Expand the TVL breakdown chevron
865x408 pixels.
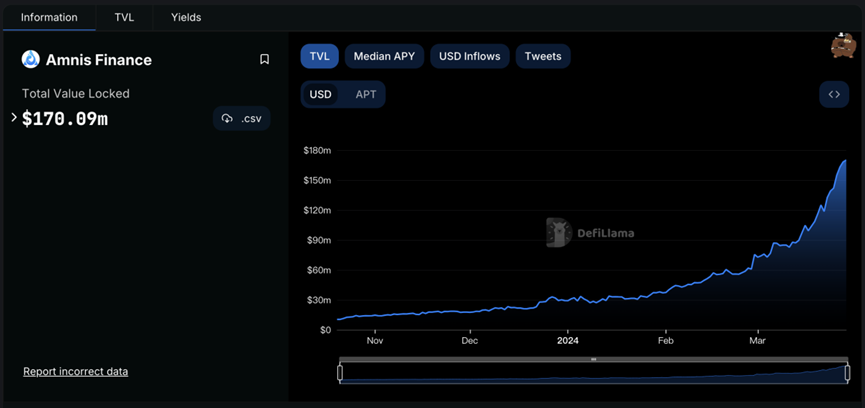point(14,117)
